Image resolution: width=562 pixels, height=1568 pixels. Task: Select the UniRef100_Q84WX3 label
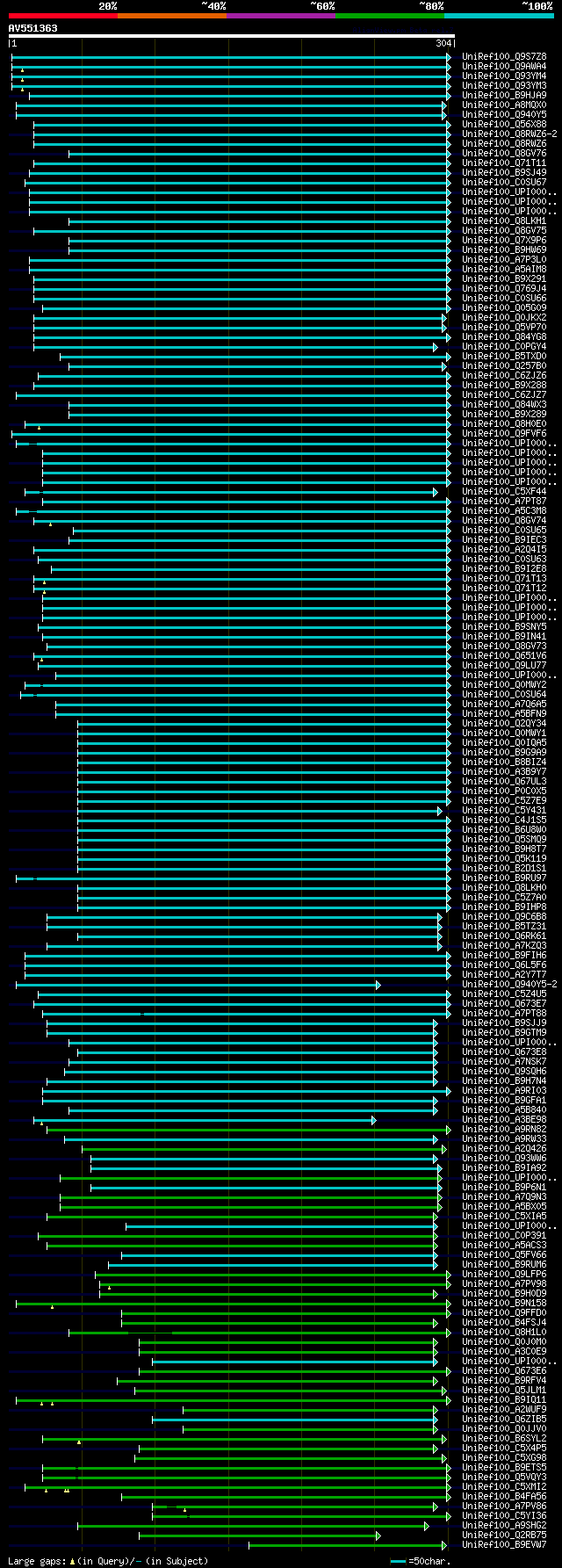point(504,404)
